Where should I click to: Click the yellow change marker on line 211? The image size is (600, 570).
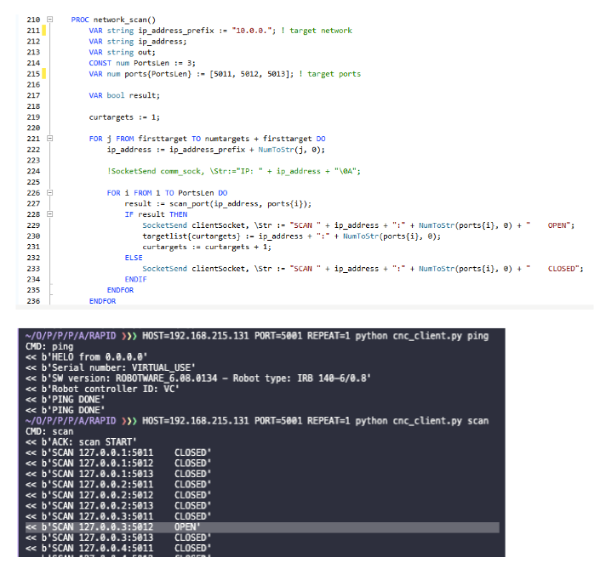point(46,30)
